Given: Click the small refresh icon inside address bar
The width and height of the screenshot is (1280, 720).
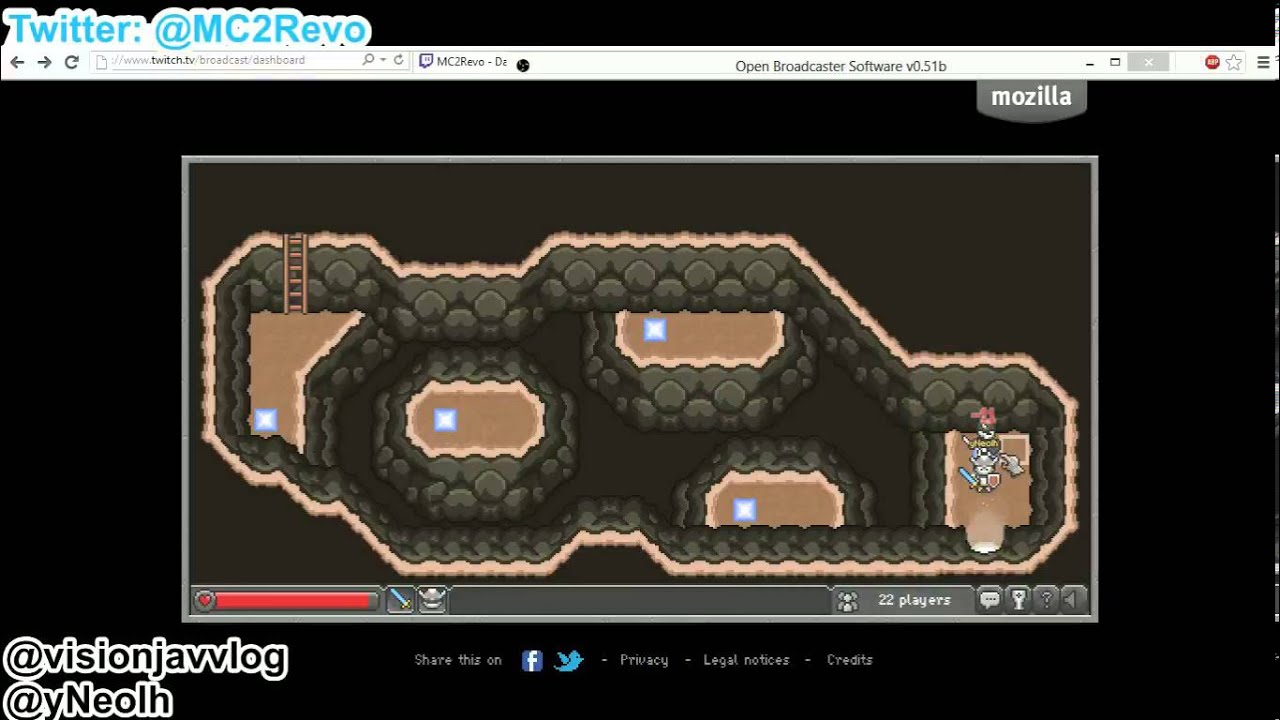Looking at the screenshot, I should pyautogui.click(x=398, y=60).
